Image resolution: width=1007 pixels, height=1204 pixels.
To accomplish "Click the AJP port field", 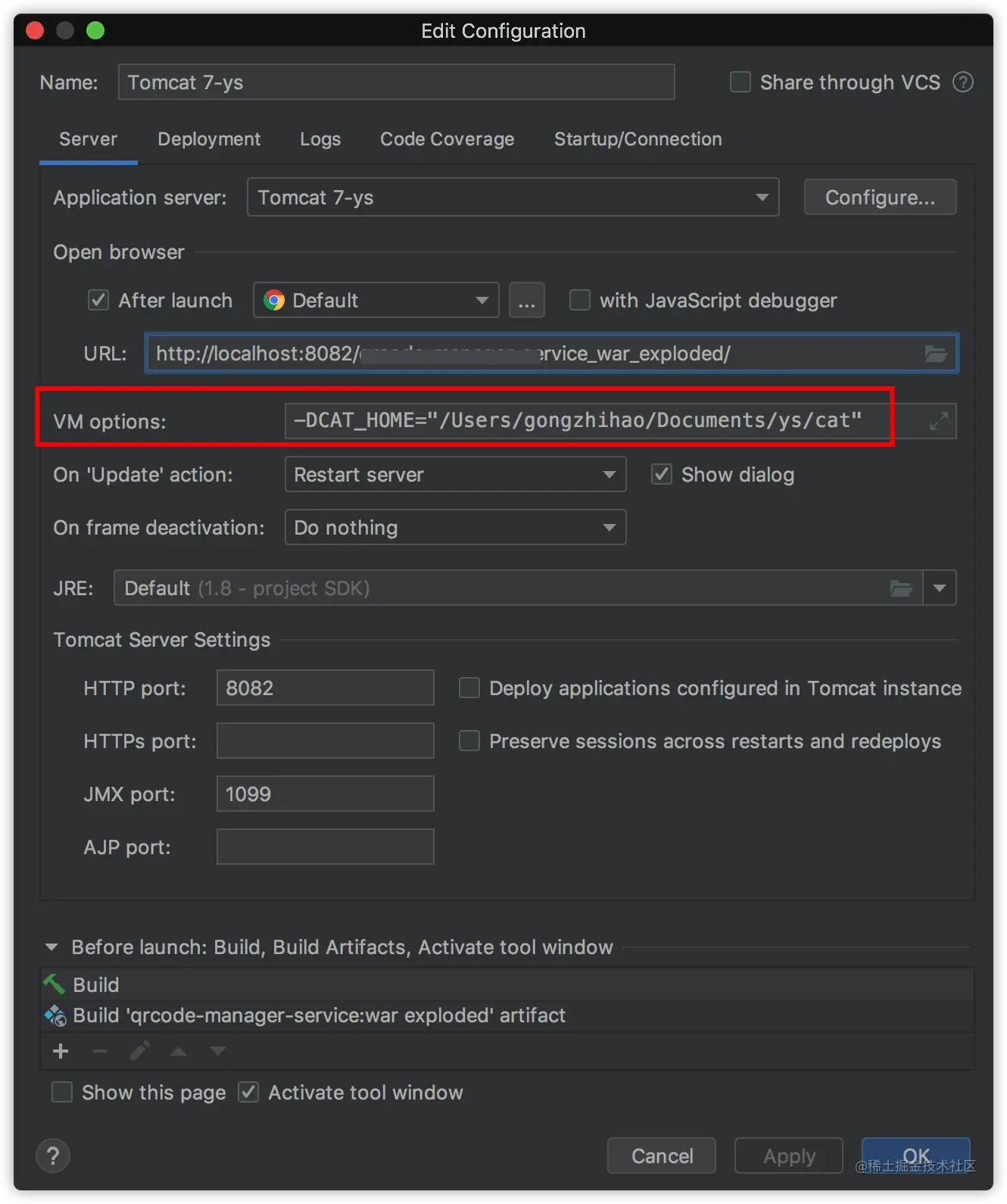I will pyautogui.click(x=326, y=847).
